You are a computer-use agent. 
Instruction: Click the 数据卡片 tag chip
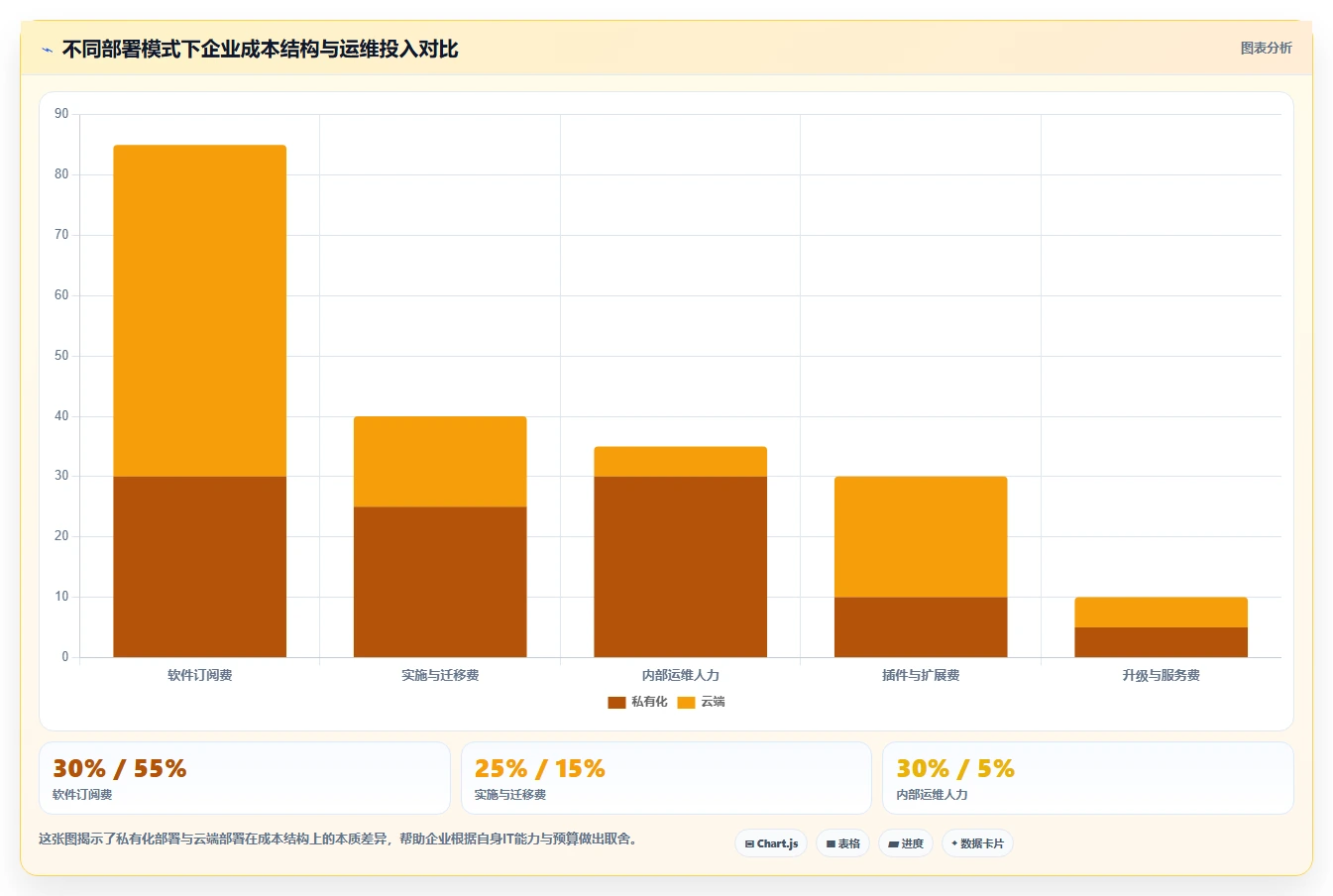977,843
